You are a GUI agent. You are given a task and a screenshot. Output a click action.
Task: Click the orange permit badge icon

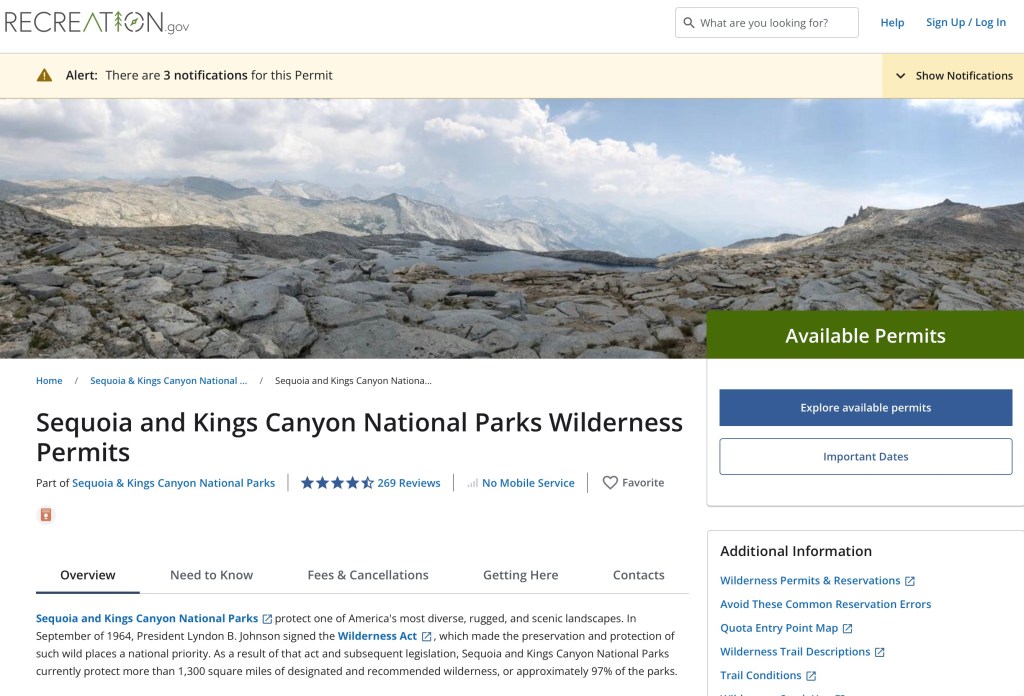(46, 515)
